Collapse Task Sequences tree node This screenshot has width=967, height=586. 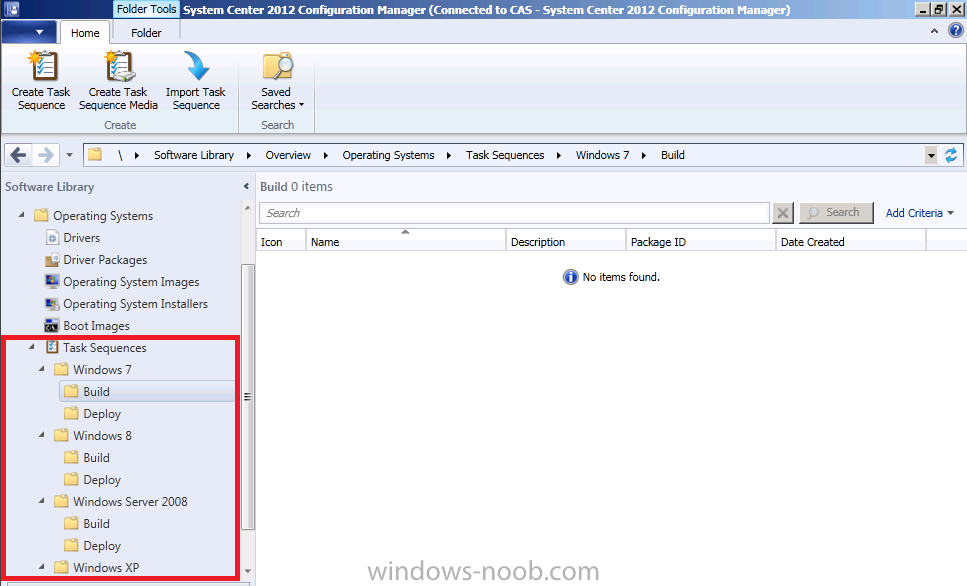tap(31, 347)
